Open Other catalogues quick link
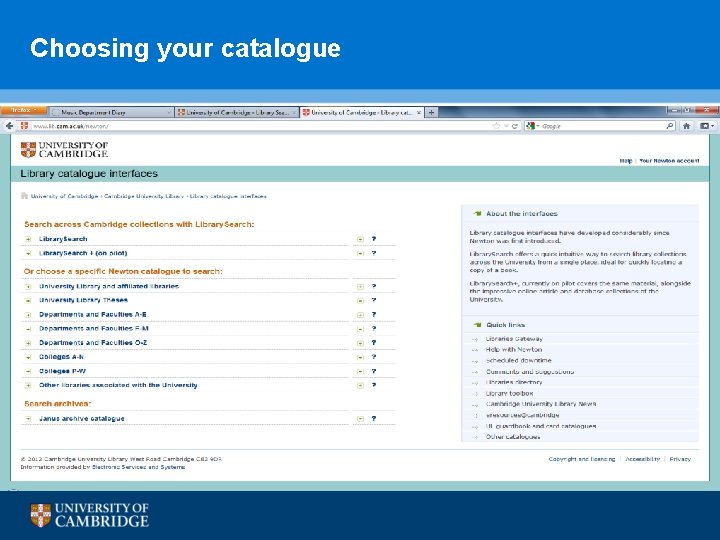Screen dimensions: 720x540 point(513,437)
